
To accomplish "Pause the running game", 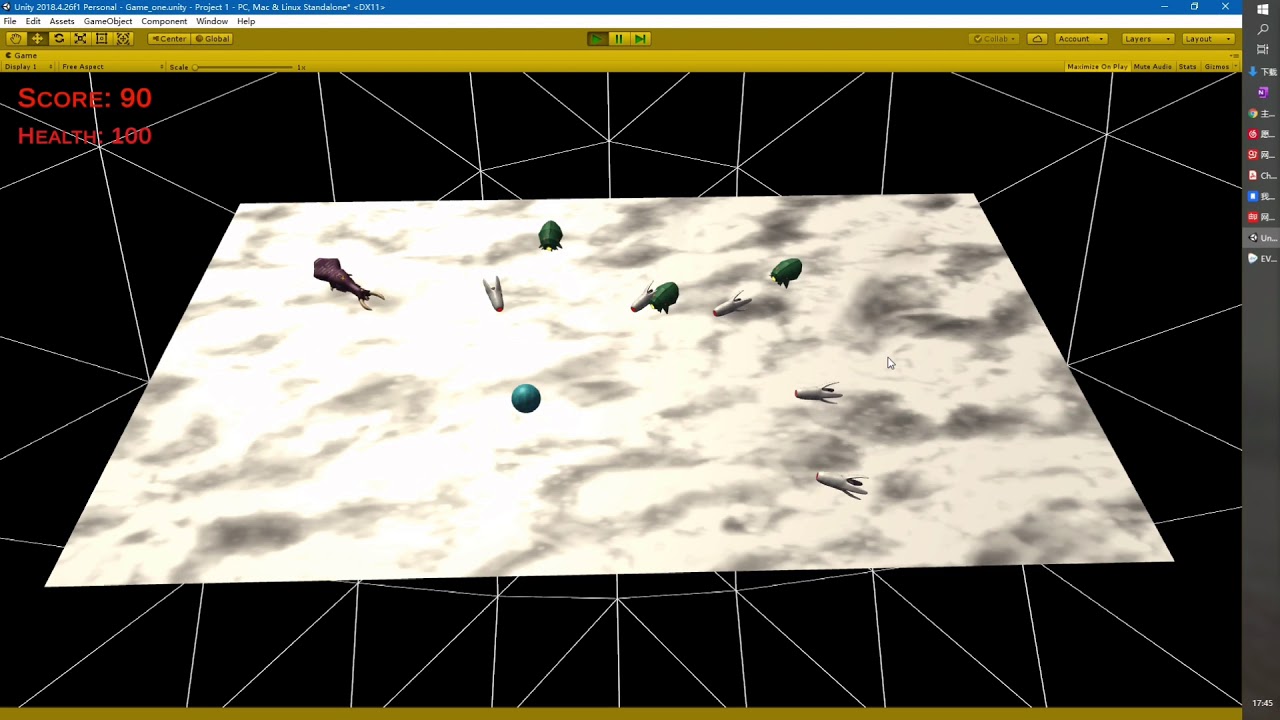I will point(619,38).
